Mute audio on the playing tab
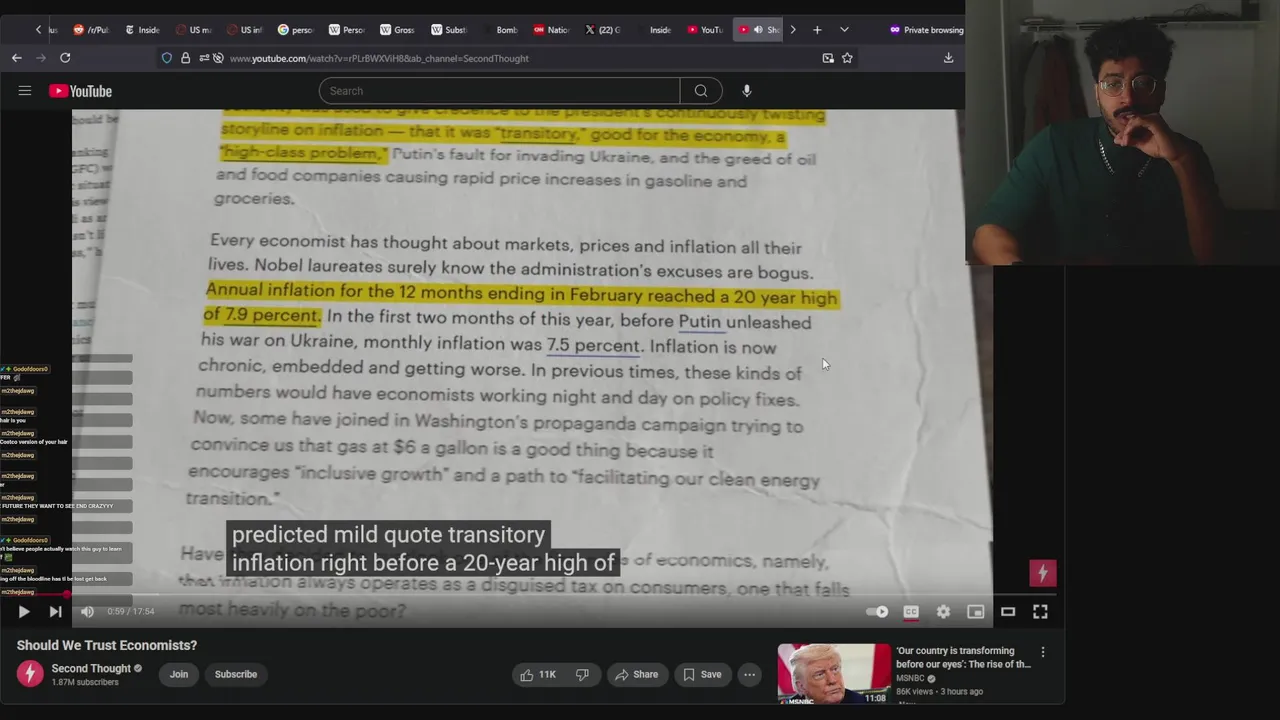 (x=758, y=30)
